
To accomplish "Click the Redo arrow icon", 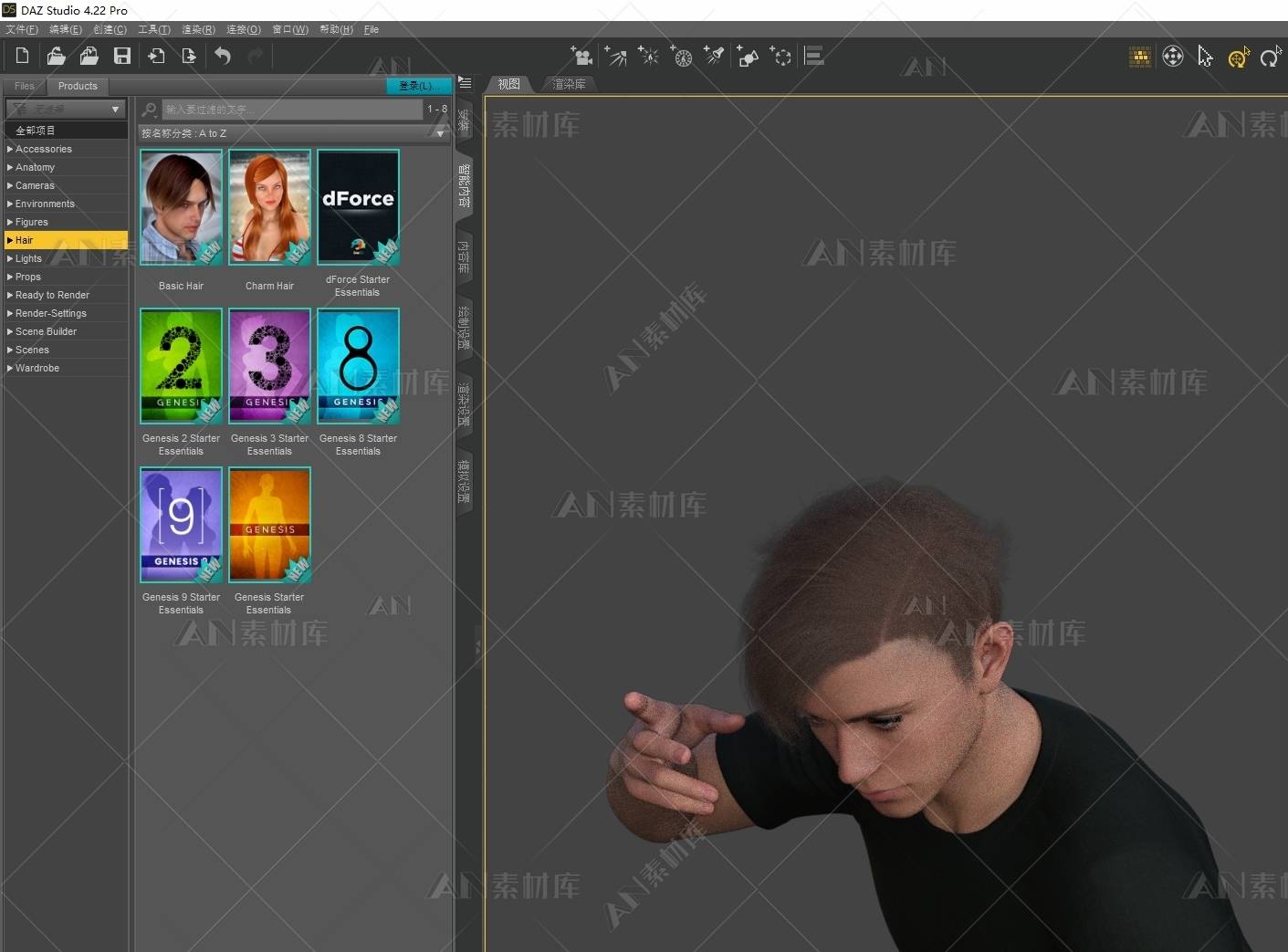I will (x=256, y=56).
